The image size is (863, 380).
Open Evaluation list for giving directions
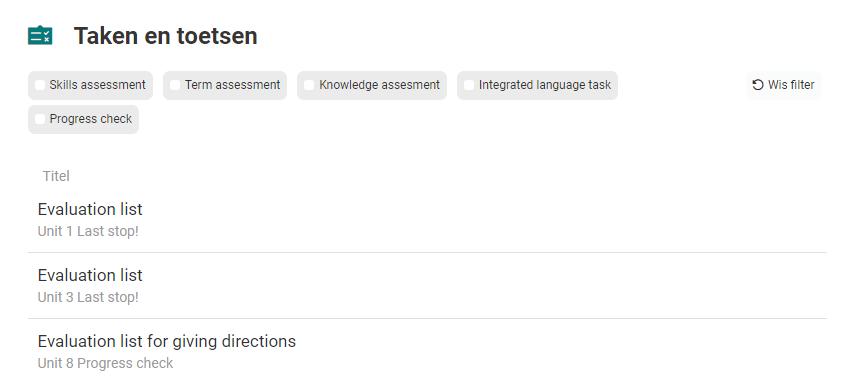(x=167, y=341)
